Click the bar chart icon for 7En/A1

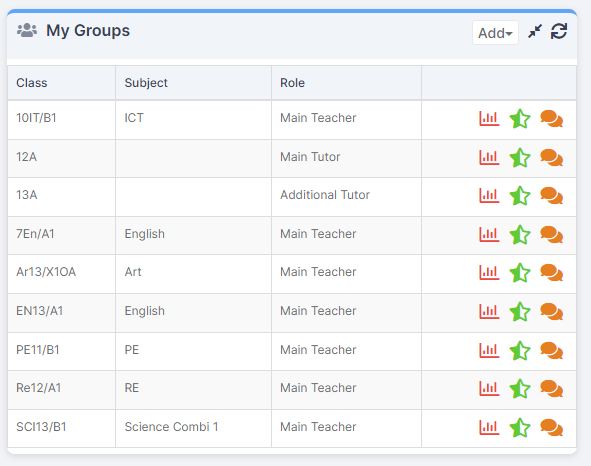click(489, 235)
